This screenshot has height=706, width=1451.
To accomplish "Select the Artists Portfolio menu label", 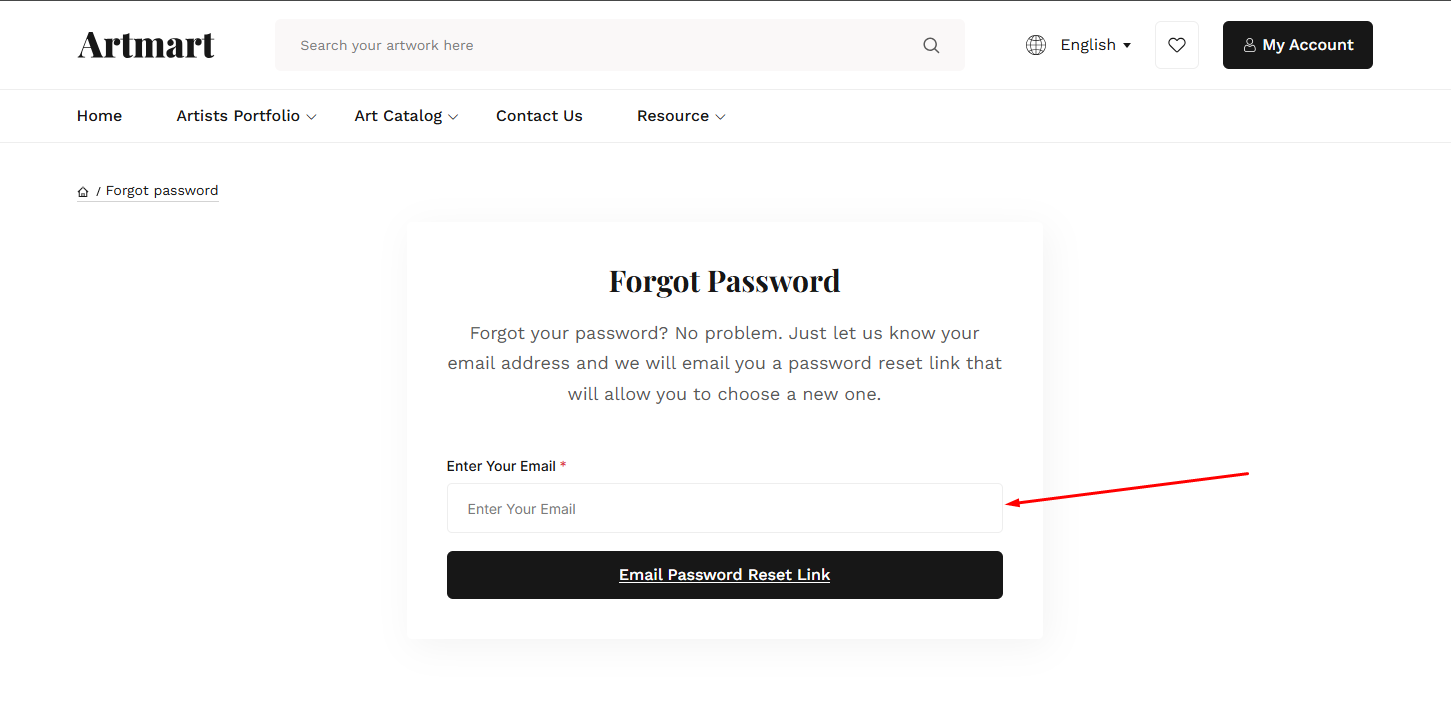I will pos(238,116).
